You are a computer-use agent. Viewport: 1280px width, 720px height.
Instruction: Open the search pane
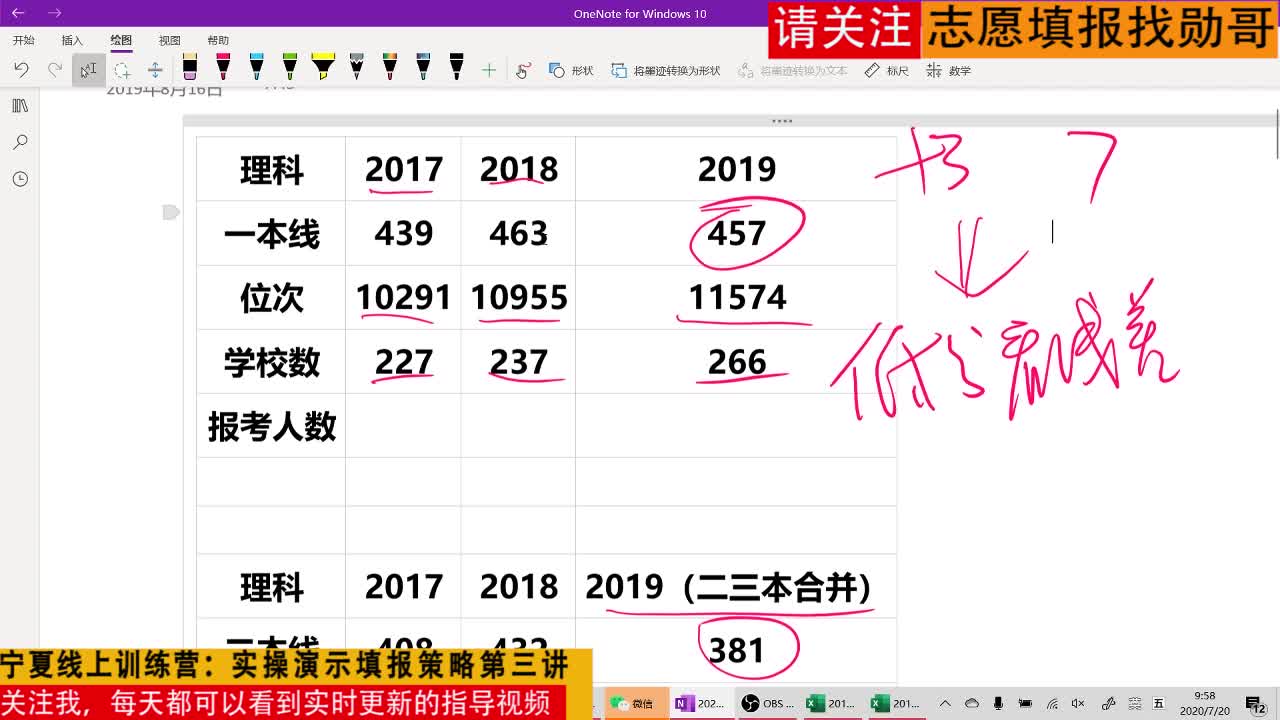20,143
